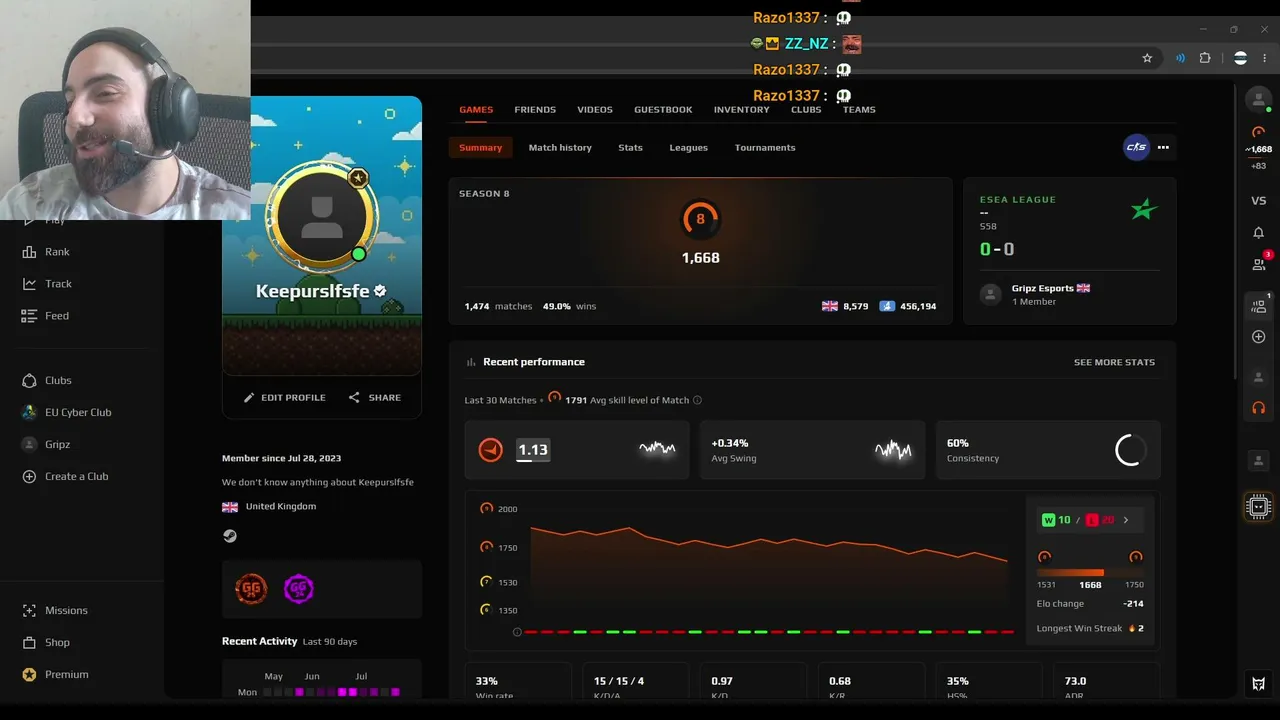Click the 456,194 regional ranking value
This screenshot has height=720, width=1280.
click(x=918, y=306)
